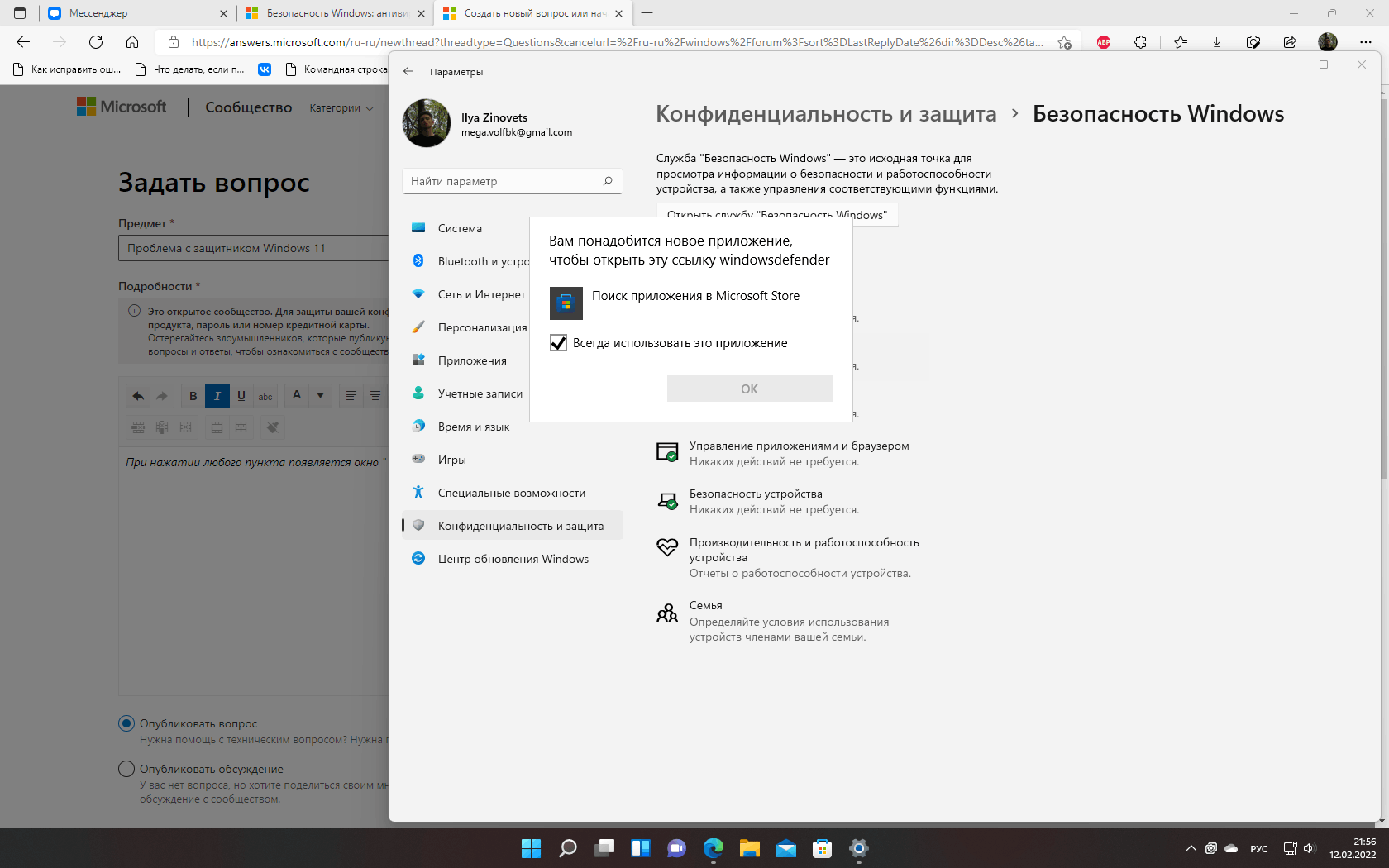This screenshot has width=1389, height=868.
Task: Open 'Учетные записи' settings category
Action: coord(465,393)
